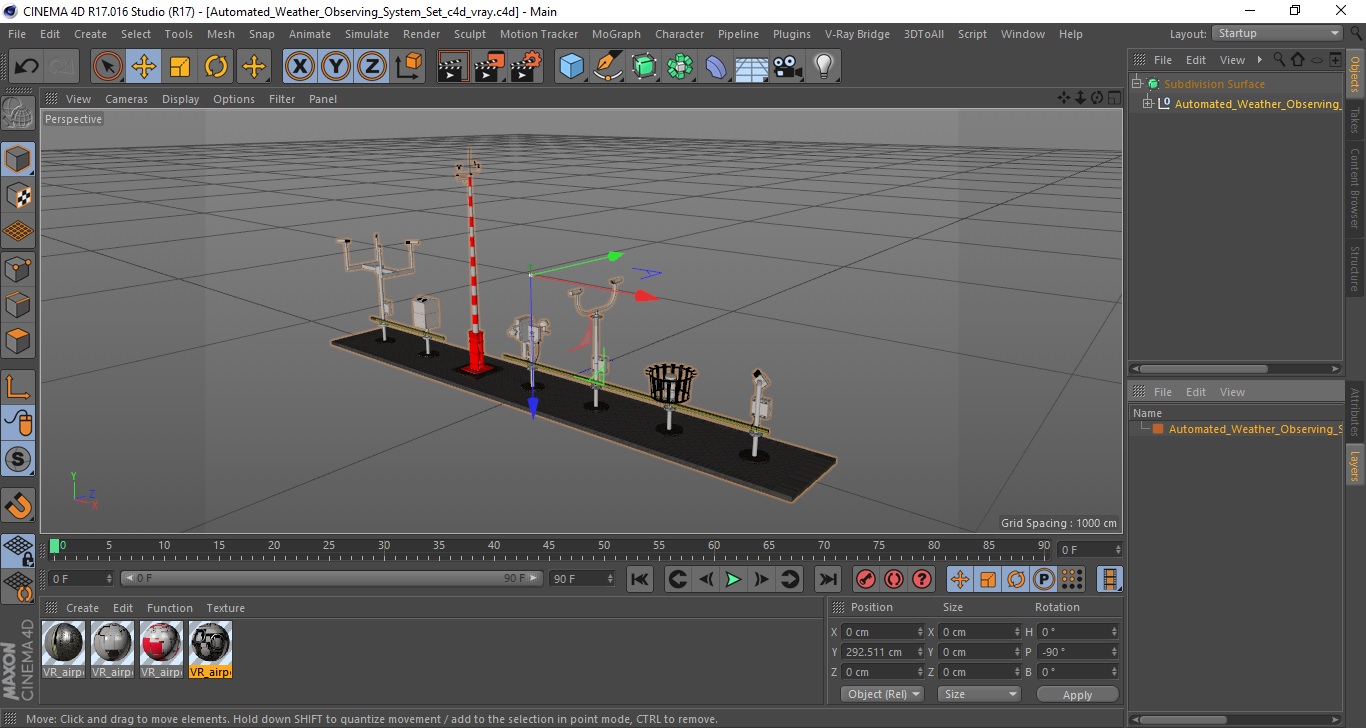1366x728 pixels.
Task: Toggle position keyframe recording
Action: coord(960,579)
